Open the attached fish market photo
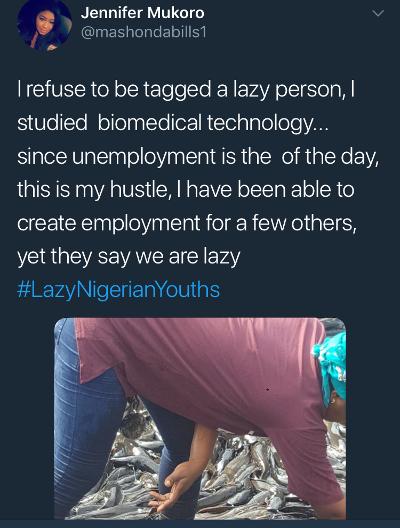This screenshot has height=528, width=400. coord(200,418)
